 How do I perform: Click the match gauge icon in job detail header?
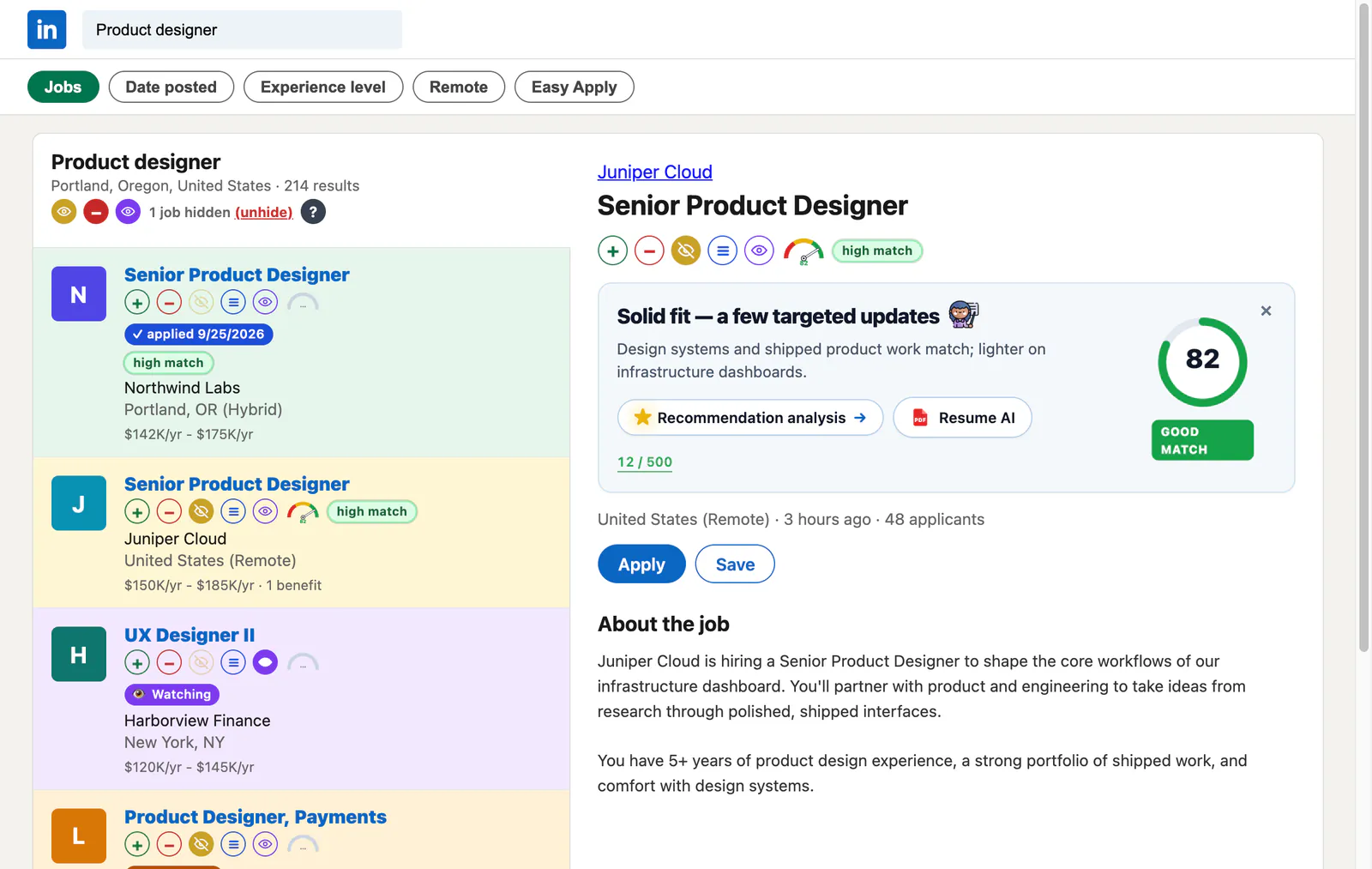coord(803,251)
